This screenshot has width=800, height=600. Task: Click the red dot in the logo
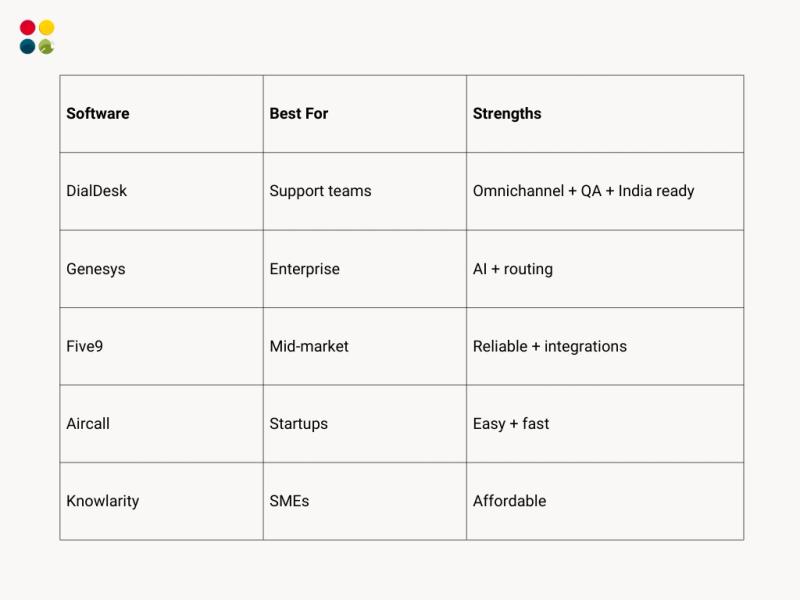click(x=28, y=28)
